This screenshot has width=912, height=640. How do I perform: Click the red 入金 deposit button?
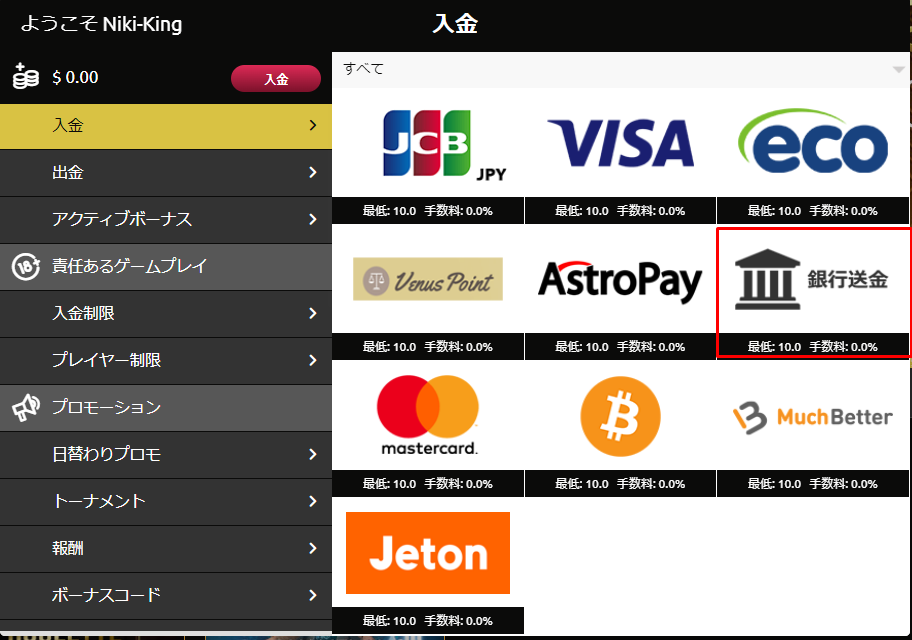point(276,79)
